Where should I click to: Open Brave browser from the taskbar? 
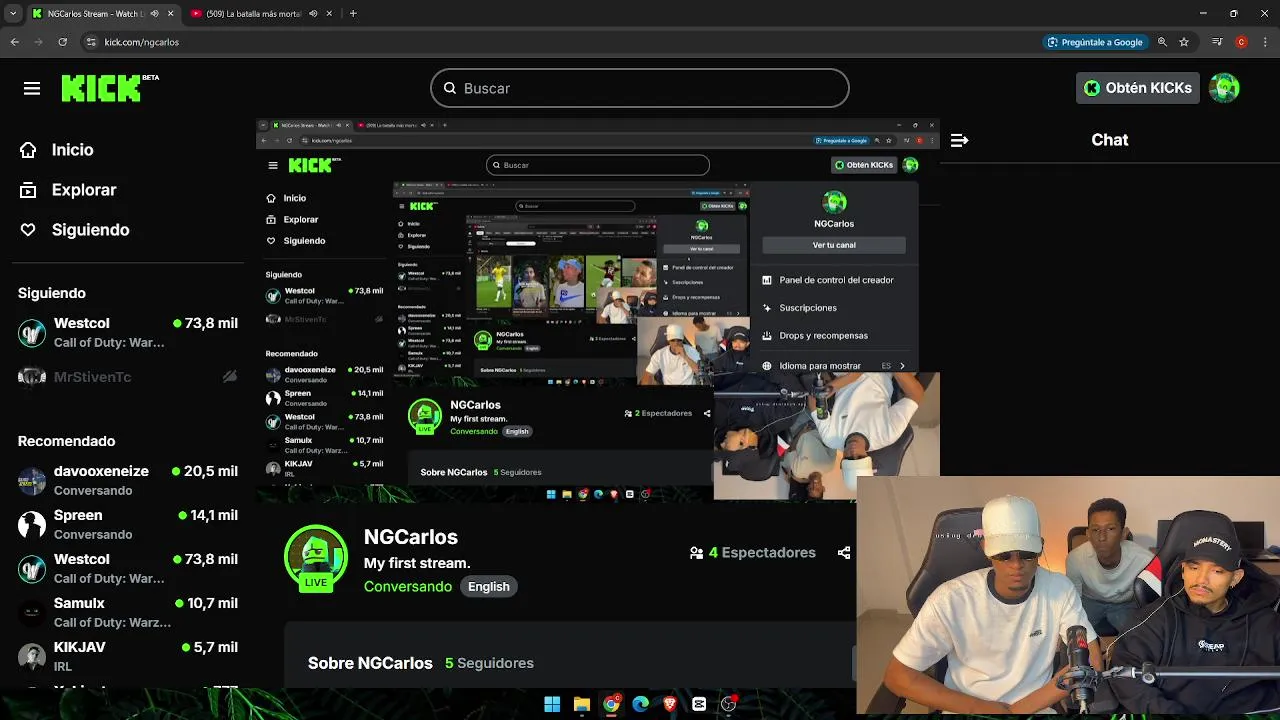point(670,704)
